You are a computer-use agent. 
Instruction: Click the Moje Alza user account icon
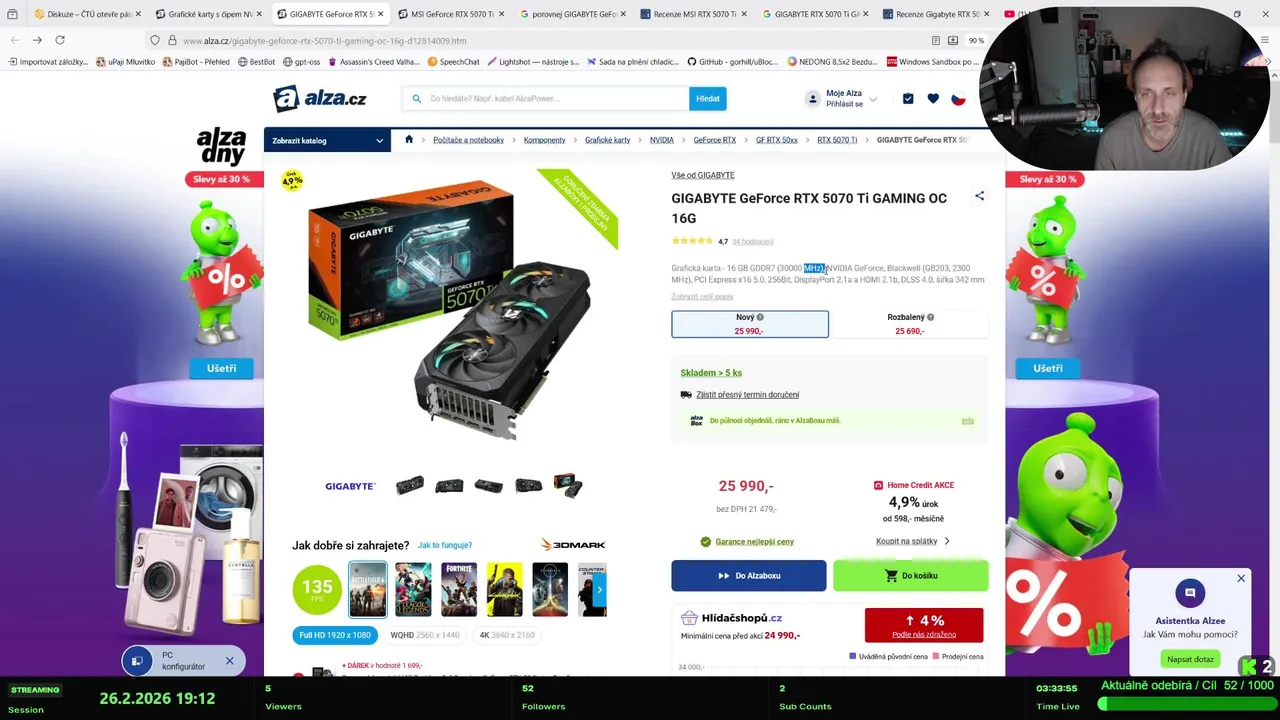[x=813, y=99]
